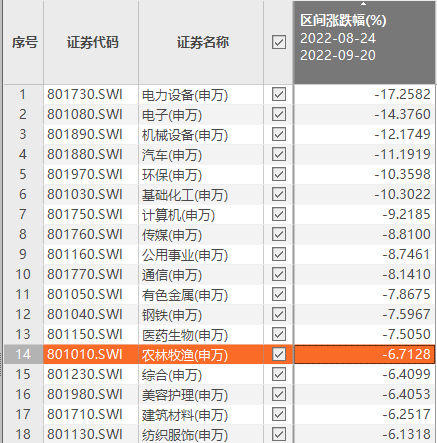
Task: Select code cell 801040.SWI
Action: pyautogui.click(x=91, y=314)
